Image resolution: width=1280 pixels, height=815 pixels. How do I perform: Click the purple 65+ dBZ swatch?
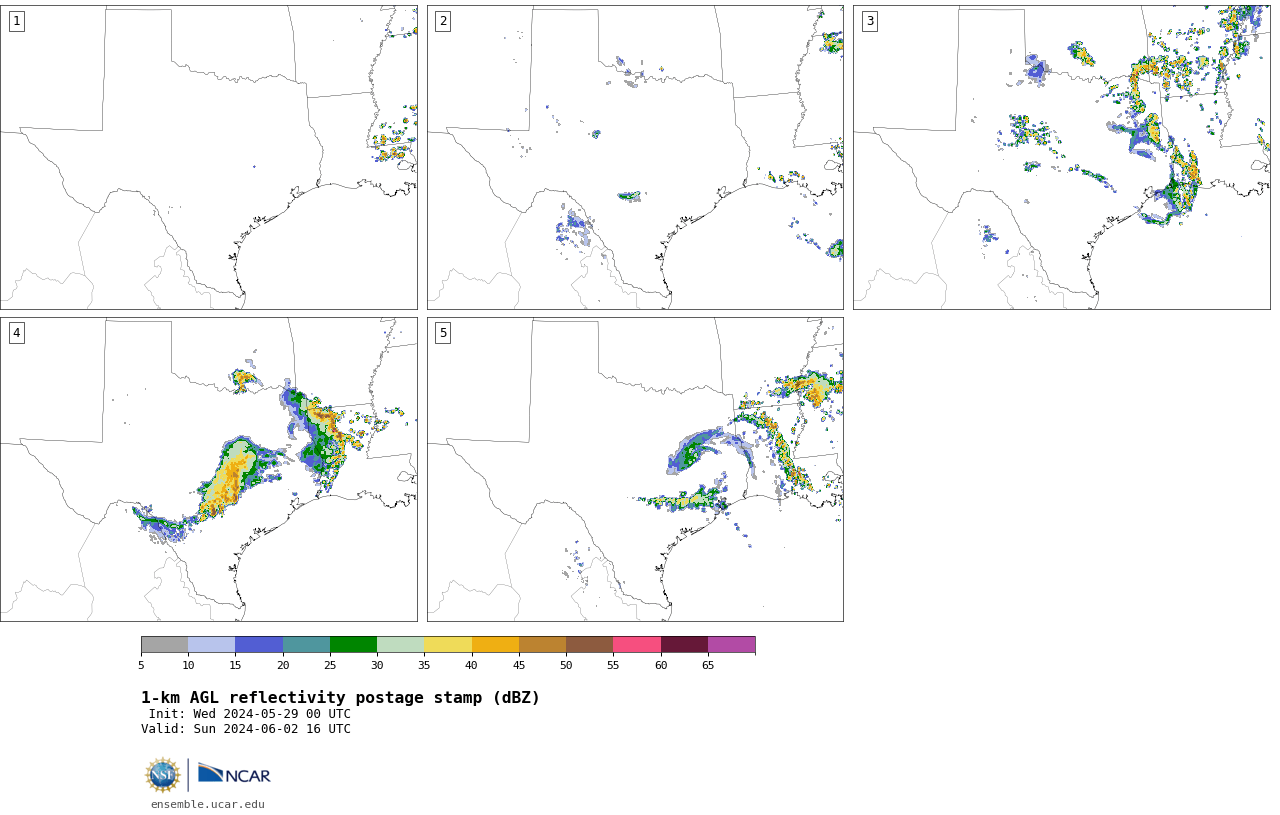pos(732,645)
